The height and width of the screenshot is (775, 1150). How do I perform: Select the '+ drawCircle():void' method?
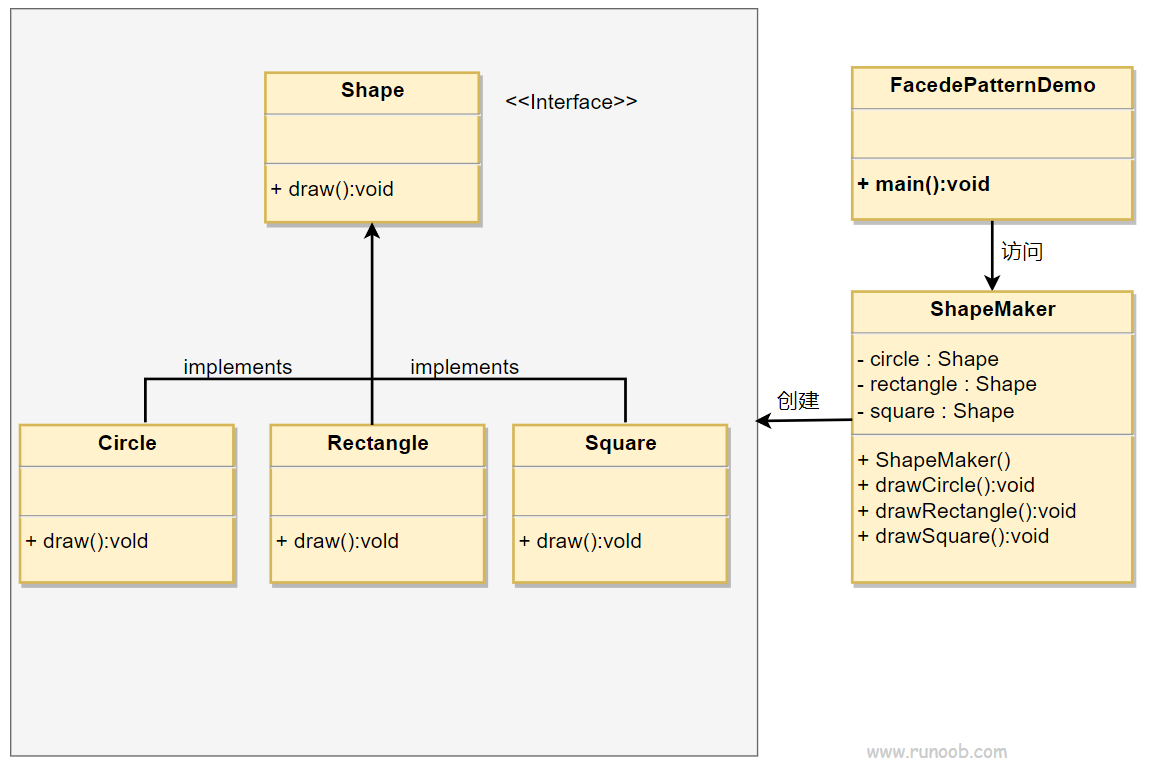[x=946, y=485]
